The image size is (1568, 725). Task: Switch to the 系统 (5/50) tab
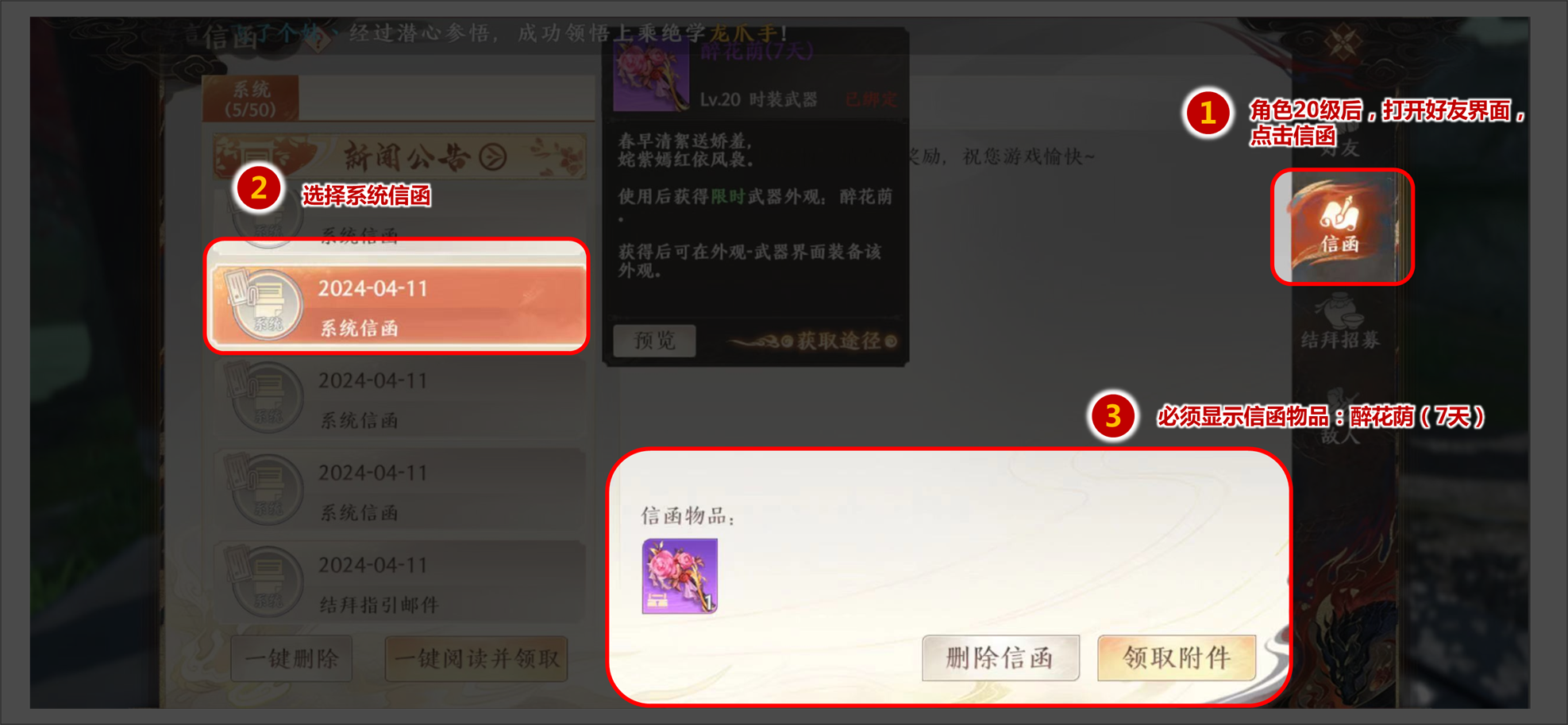(251, 98)
